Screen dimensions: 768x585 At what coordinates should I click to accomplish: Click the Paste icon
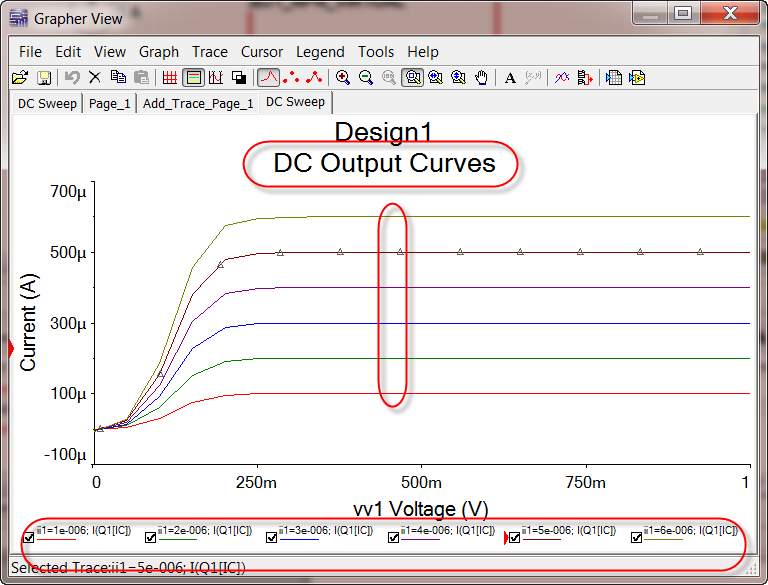pos(142,77)
